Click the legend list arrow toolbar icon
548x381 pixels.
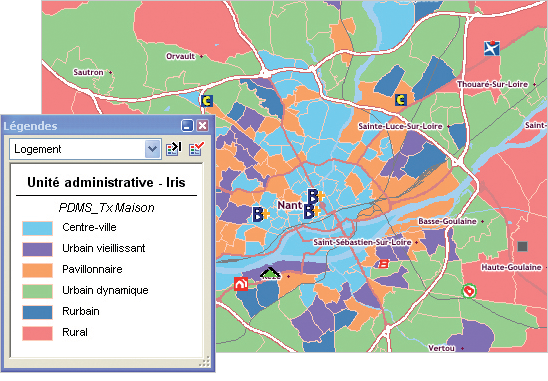pyautogui.click(x=174, y=149)
